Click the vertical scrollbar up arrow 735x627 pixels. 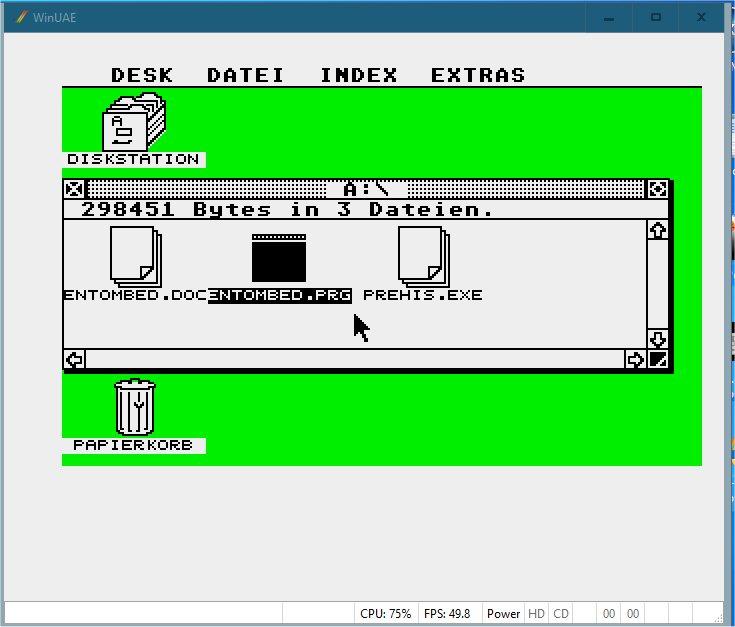point(657,230)
